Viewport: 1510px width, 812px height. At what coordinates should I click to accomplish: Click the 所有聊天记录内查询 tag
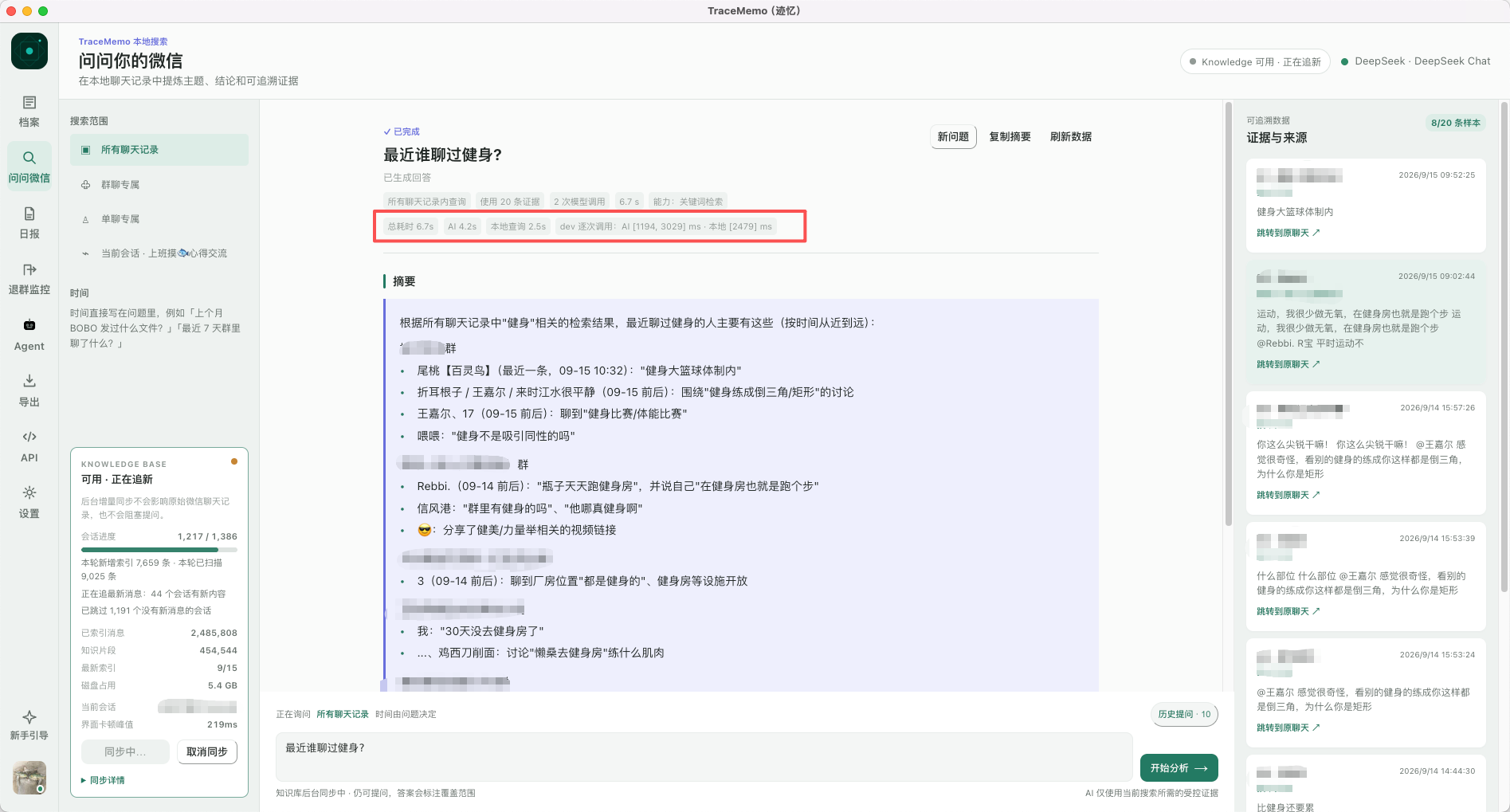427,202
